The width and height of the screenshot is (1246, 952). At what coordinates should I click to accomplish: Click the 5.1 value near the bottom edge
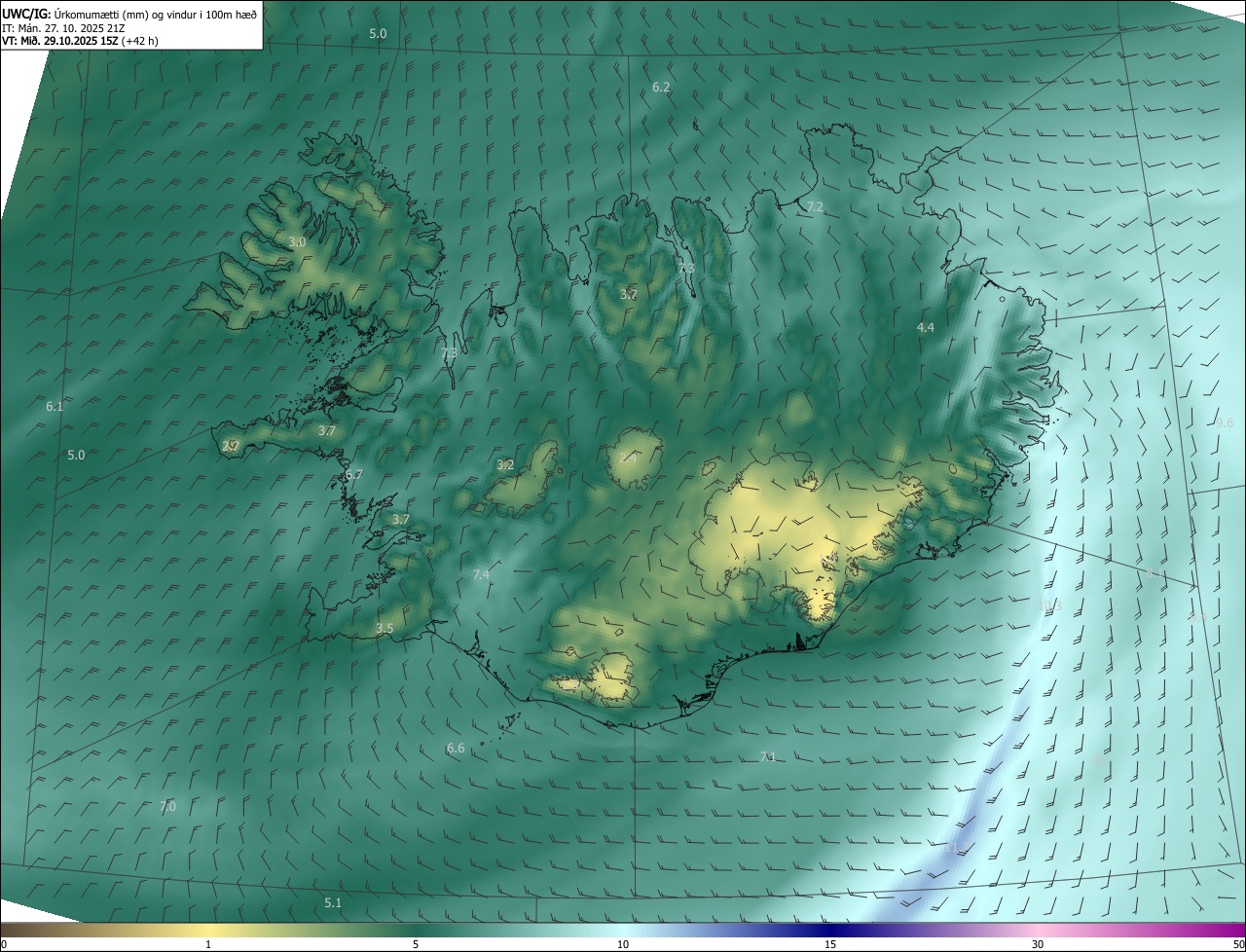pyautogui.click(x=333, y=903)
